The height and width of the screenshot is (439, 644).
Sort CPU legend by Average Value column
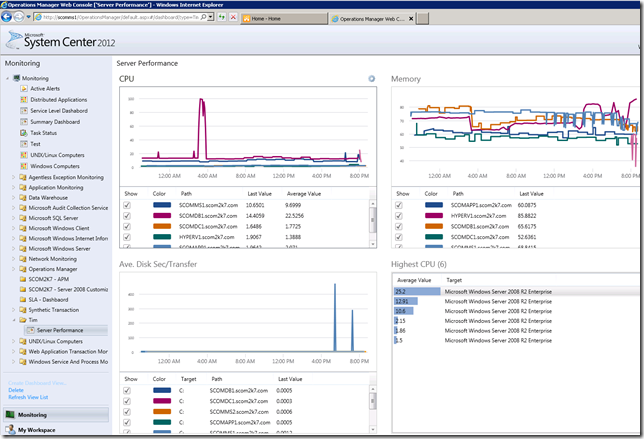(304, 193)
